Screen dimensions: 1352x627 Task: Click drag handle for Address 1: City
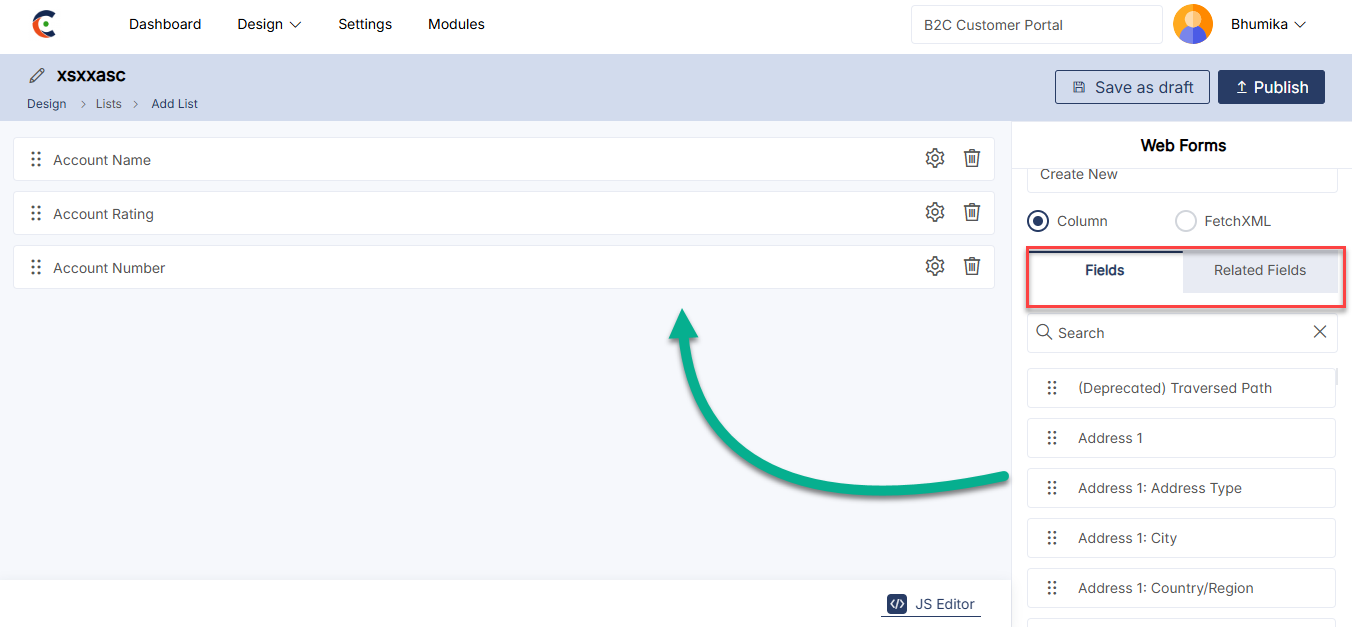click(x=1051, y=538)
